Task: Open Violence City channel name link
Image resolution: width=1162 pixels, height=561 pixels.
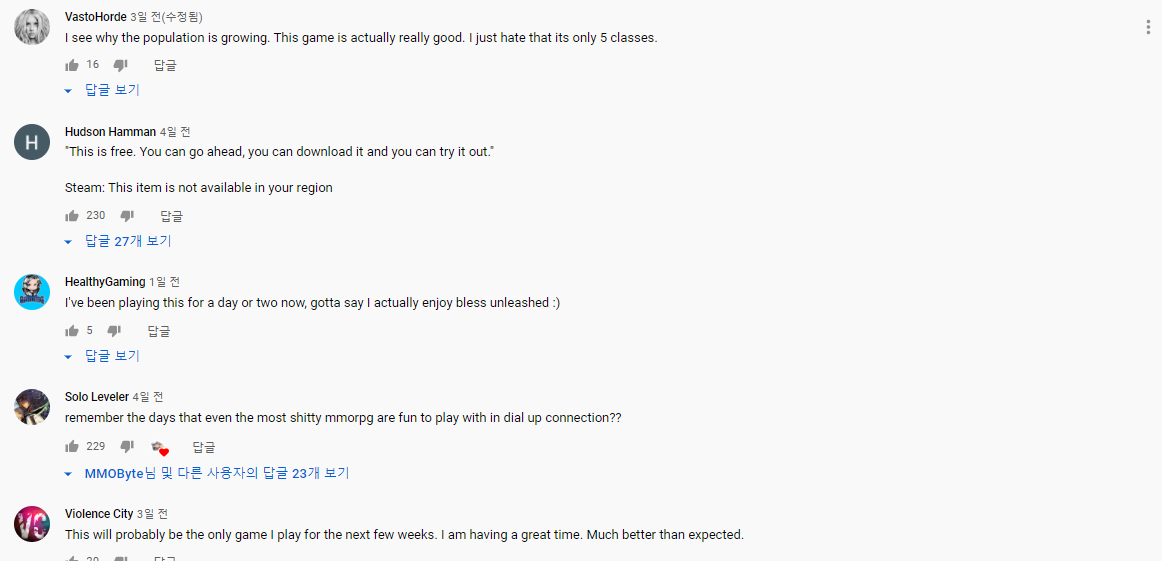Action: (99, 514)
